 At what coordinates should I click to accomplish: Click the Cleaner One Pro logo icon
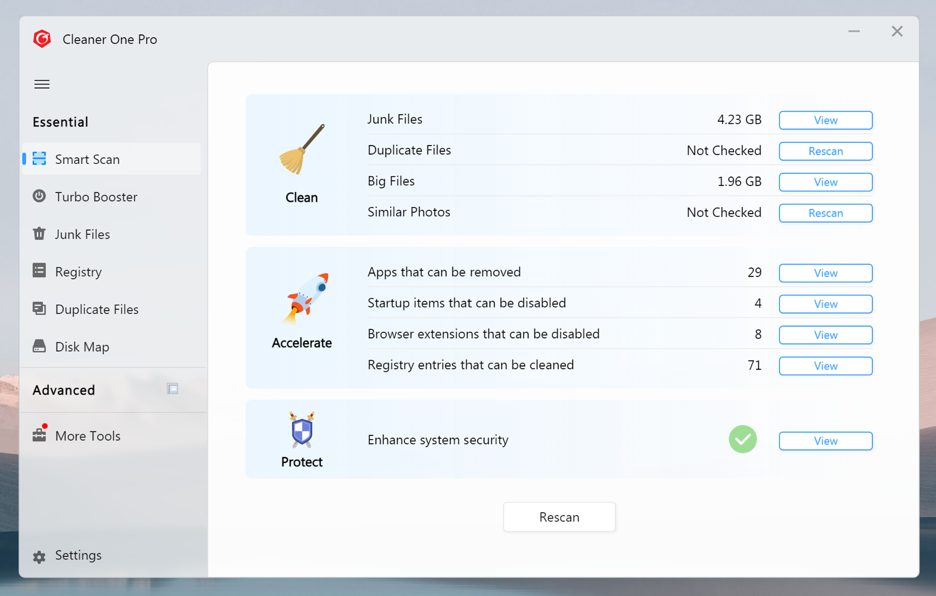coord(42,39)
